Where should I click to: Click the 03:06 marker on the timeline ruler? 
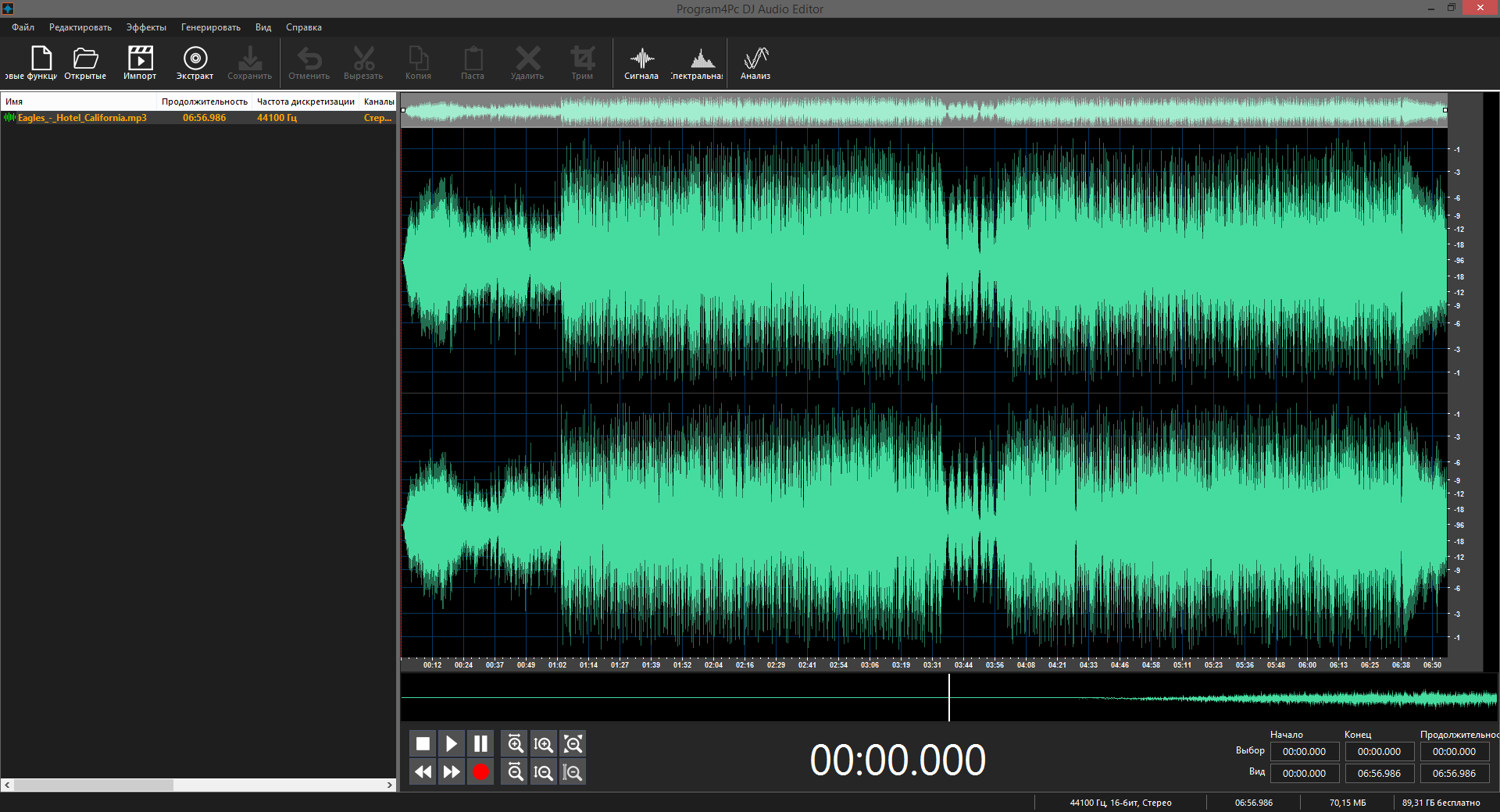(870, 665)
